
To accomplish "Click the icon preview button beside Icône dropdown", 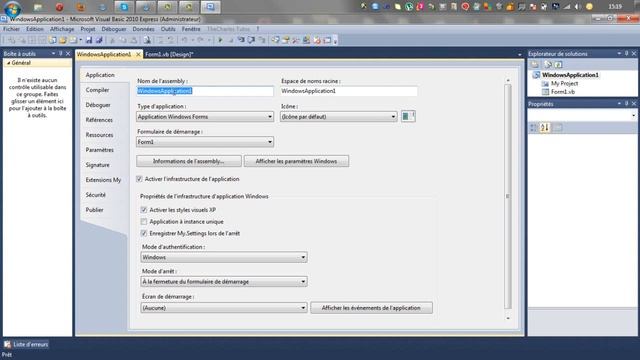I will pos(408,116).
